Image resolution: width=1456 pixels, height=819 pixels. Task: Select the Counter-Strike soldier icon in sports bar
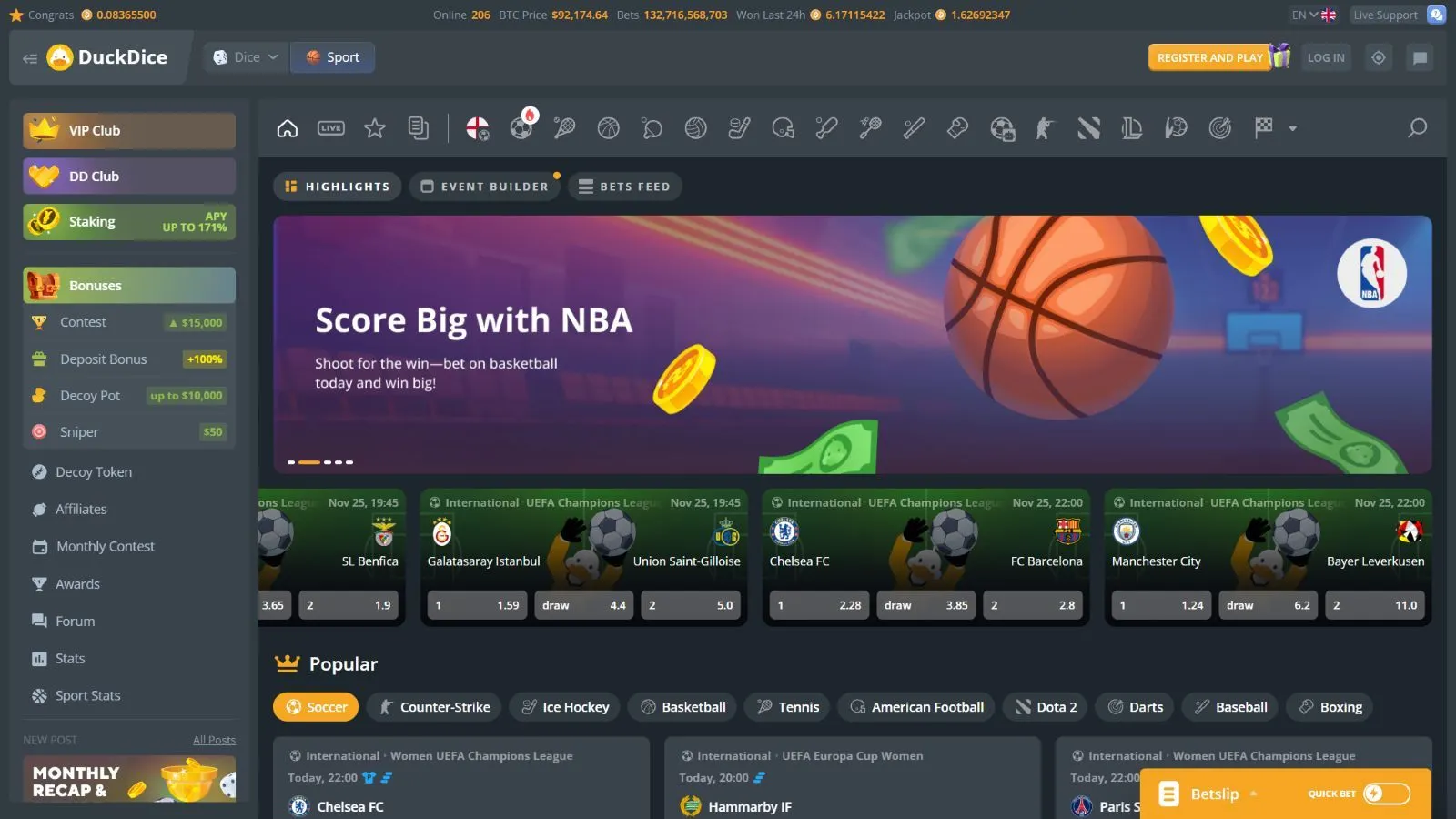pos(1046,128)
